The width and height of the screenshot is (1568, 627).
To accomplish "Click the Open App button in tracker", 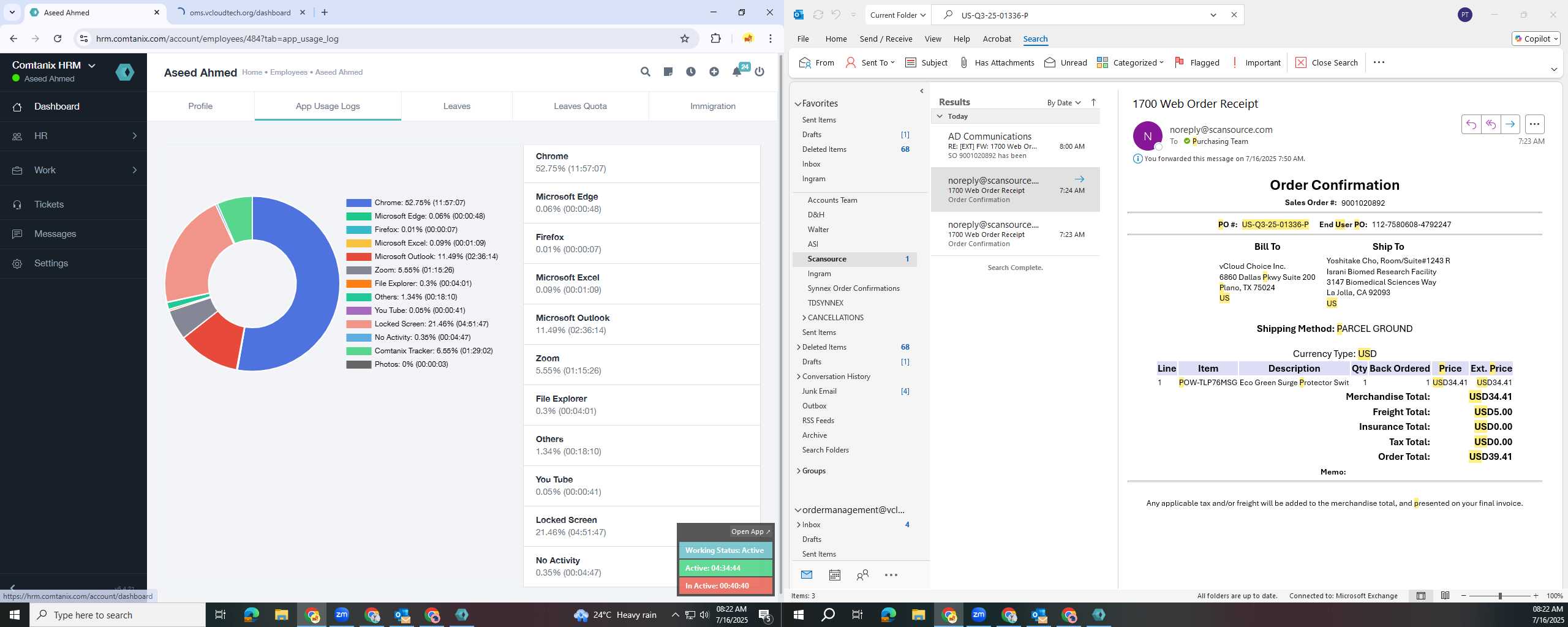I will coord(750,531).
